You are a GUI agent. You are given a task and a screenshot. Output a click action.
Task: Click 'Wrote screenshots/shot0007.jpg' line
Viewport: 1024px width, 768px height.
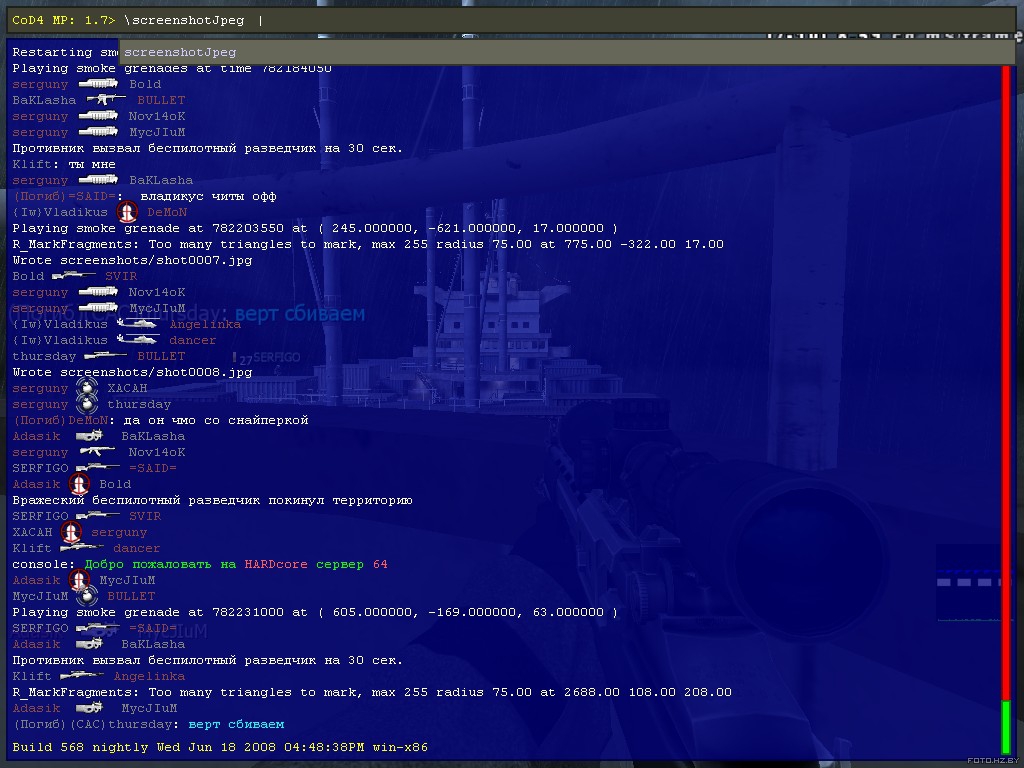click(x=133, y=260)
